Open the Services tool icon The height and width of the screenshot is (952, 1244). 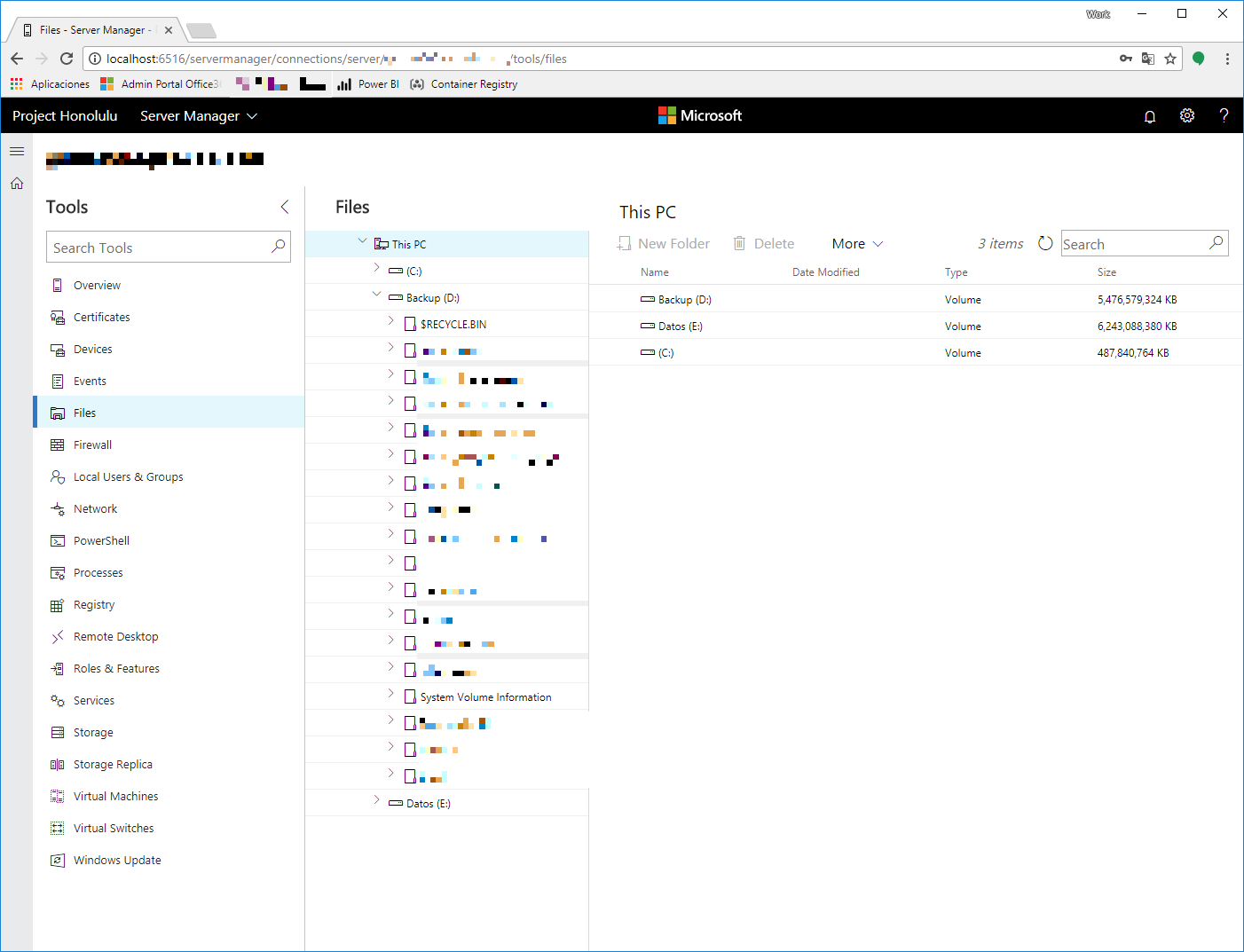(x=58, y=701)
